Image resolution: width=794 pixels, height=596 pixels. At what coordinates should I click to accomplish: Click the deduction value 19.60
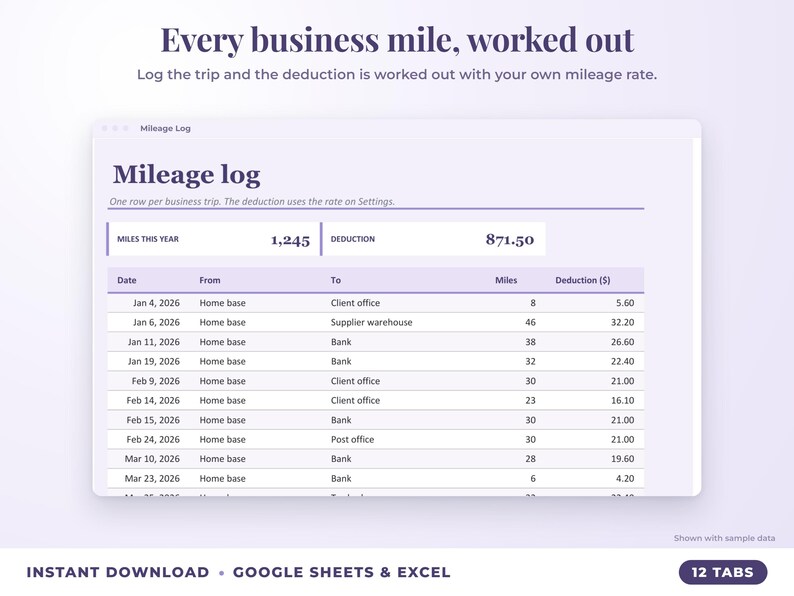622,459
